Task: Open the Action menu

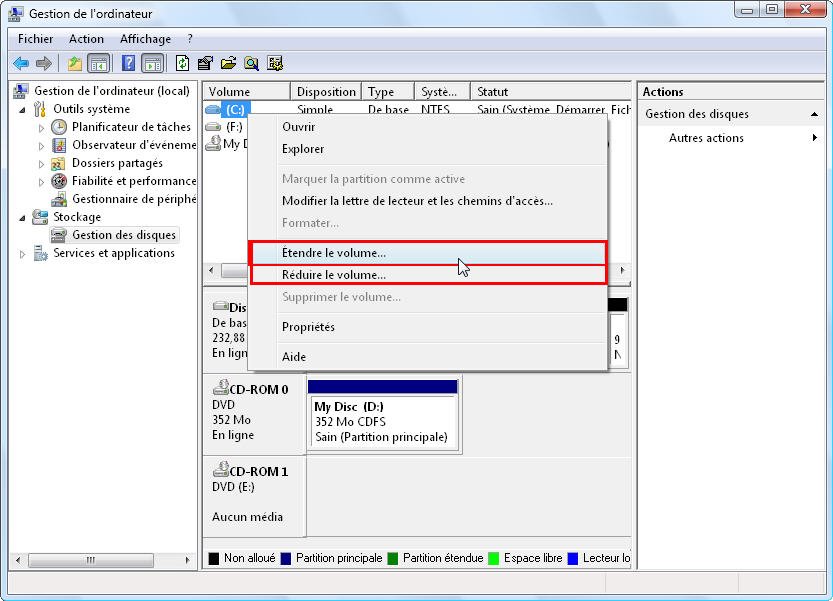Action: (86, 39)
